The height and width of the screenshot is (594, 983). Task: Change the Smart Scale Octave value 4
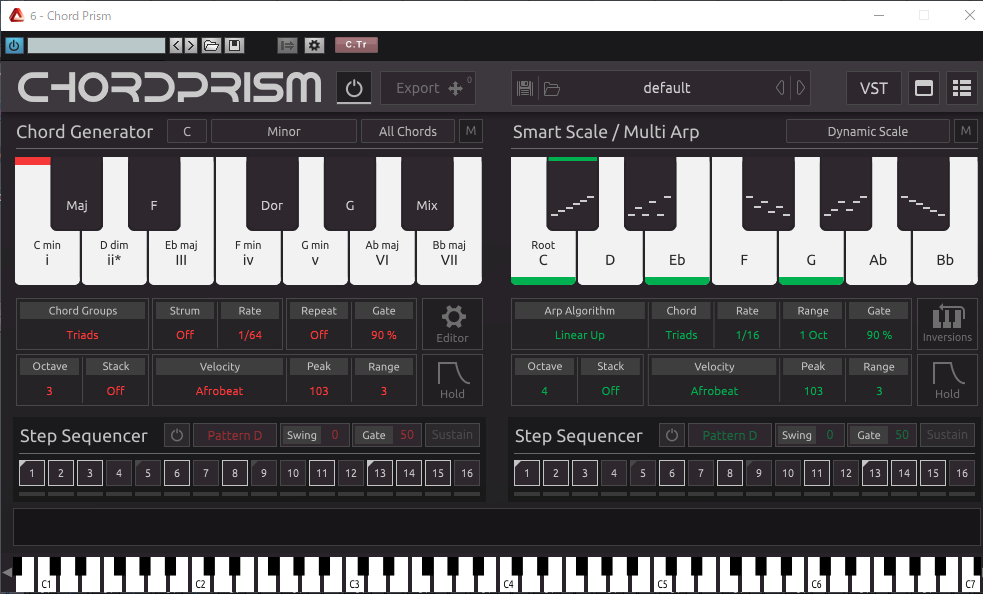(544, 391)
